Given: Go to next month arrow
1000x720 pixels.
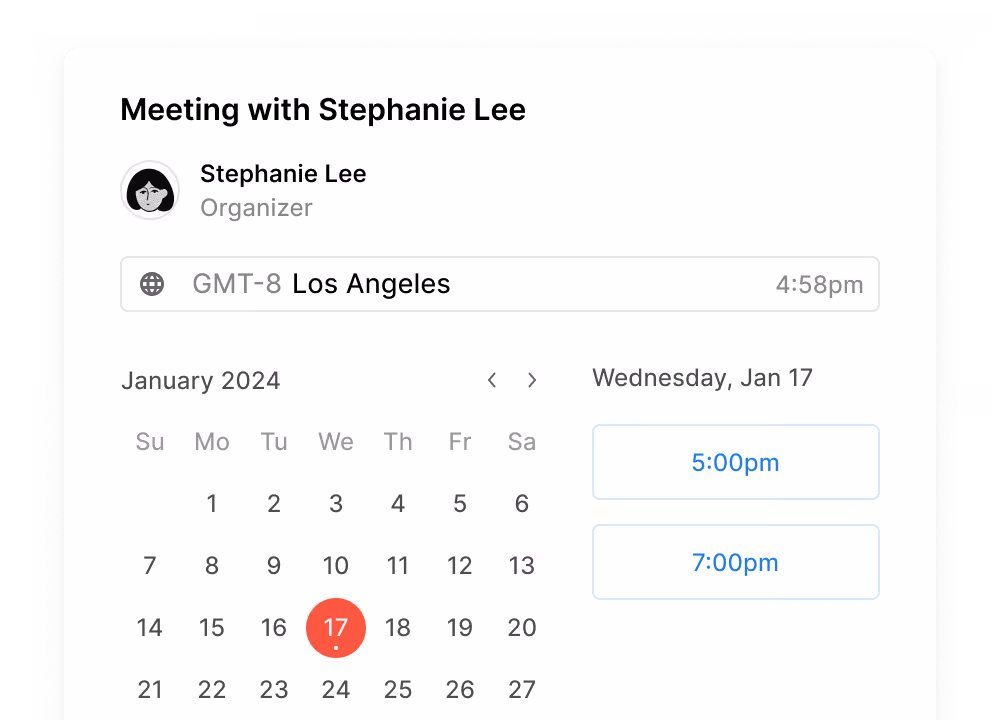Looking at the screenshot, I should [532, 380].
